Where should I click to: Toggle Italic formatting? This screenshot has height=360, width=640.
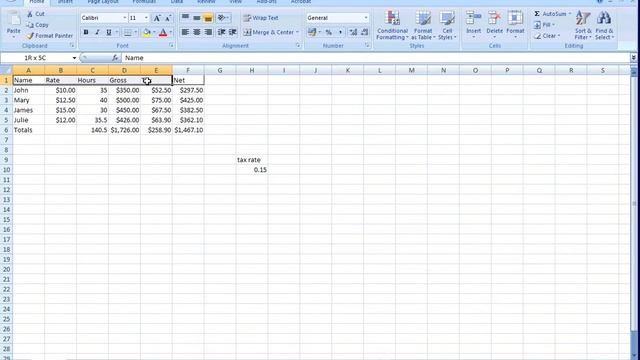(97, 32)
